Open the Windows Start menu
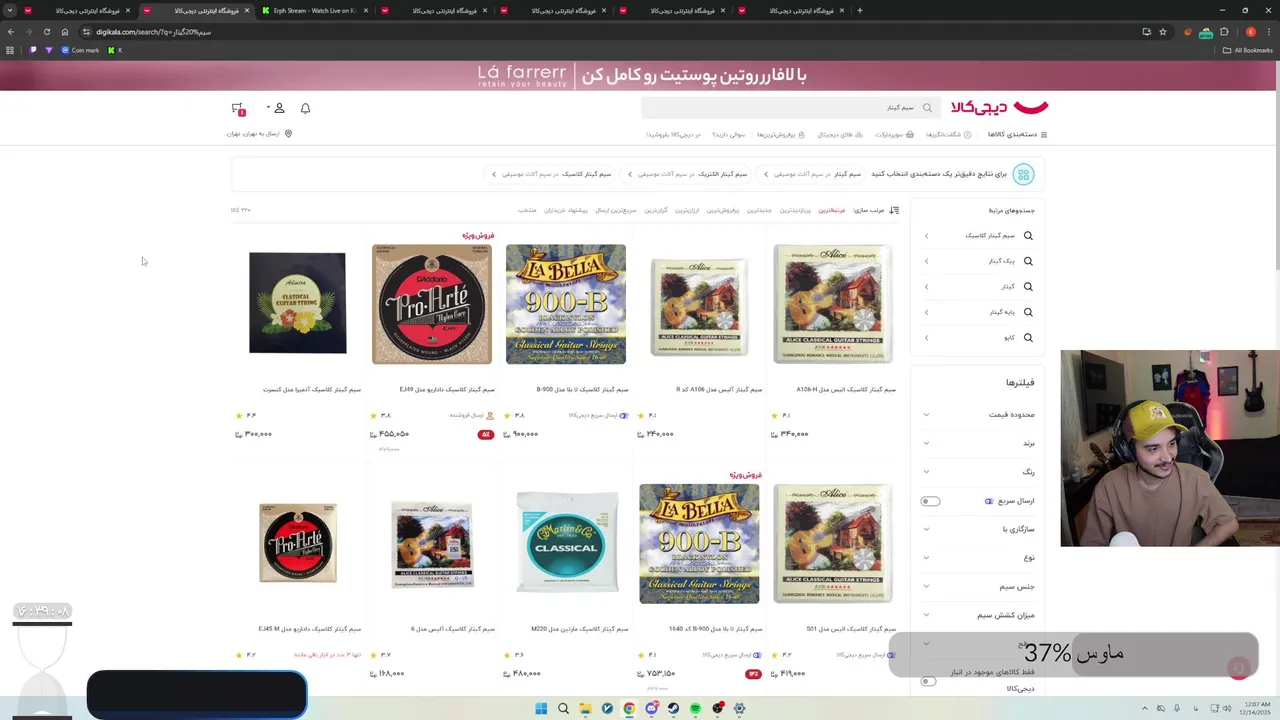The height and width of the screenshot is (720, 1280). tap(541, 708)
